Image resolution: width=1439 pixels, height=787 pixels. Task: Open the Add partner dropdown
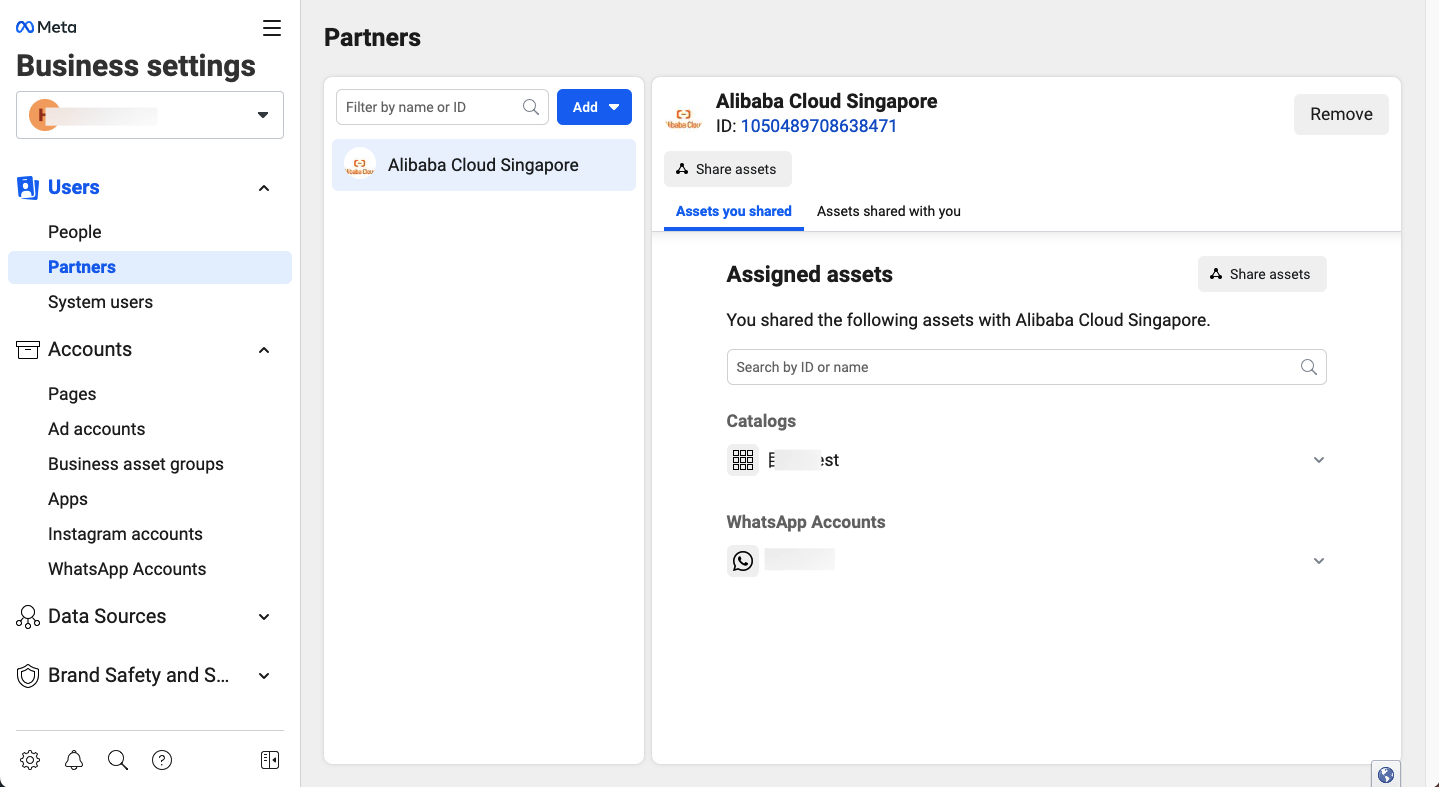(594, 107)
